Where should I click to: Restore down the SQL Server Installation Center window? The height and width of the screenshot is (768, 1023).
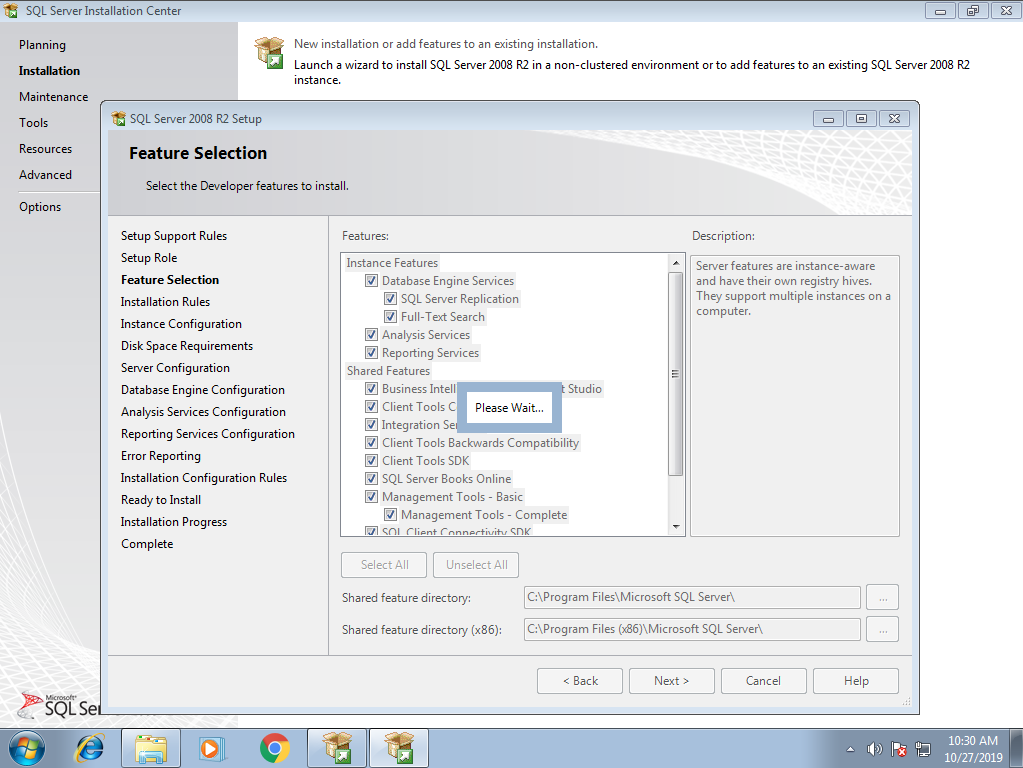click(973, 10)
